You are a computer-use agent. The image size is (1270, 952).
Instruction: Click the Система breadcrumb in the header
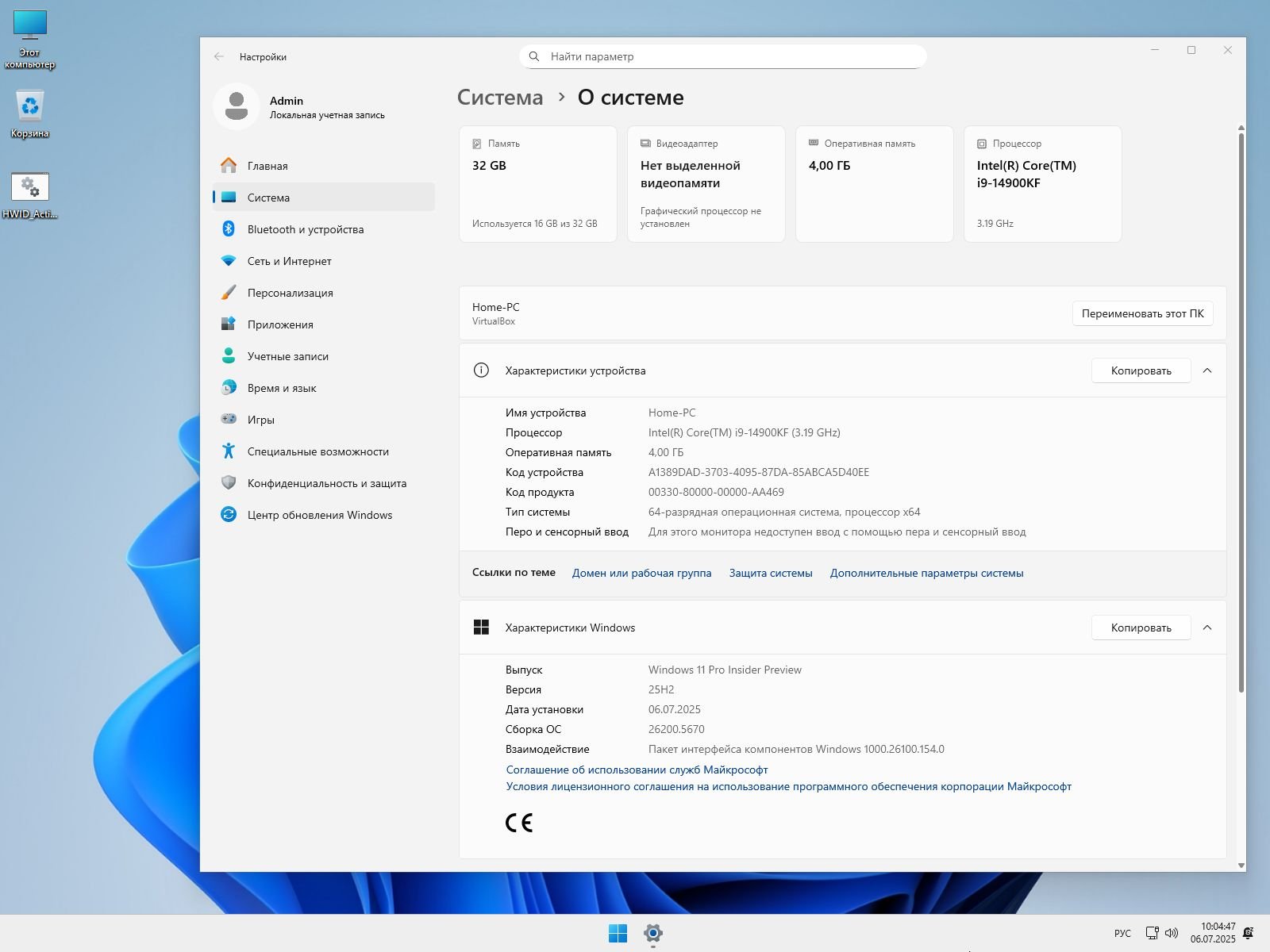pyautogui.click(x=500, y=98)
